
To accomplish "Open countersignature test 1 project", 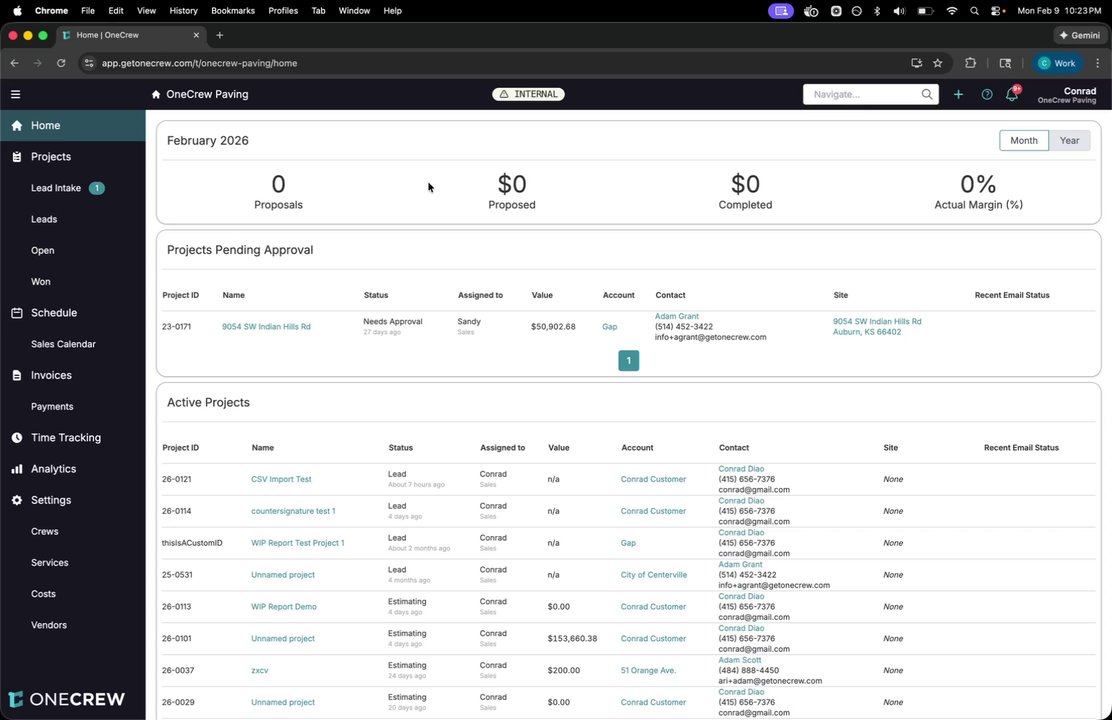I will [293, 511].
